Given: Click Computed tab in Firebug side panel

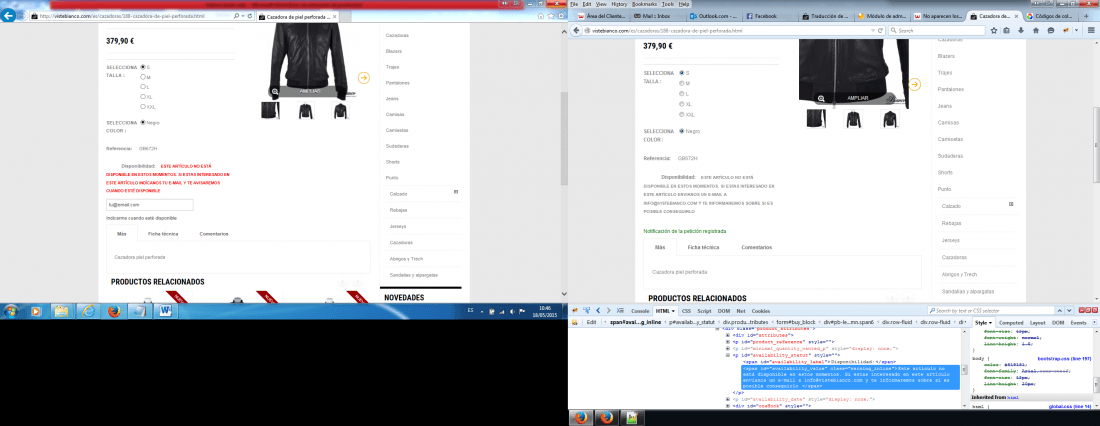Looking at the screenshot, I should tap(1011, 323).
